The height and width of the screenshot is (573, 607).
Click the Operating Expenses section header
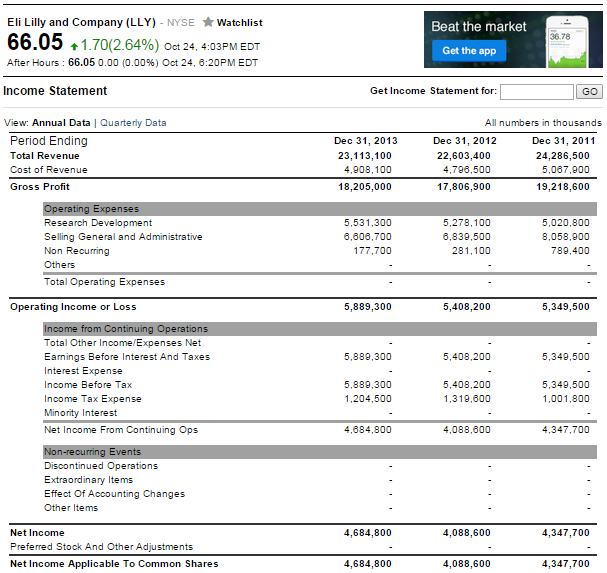(x=319, y=209)
